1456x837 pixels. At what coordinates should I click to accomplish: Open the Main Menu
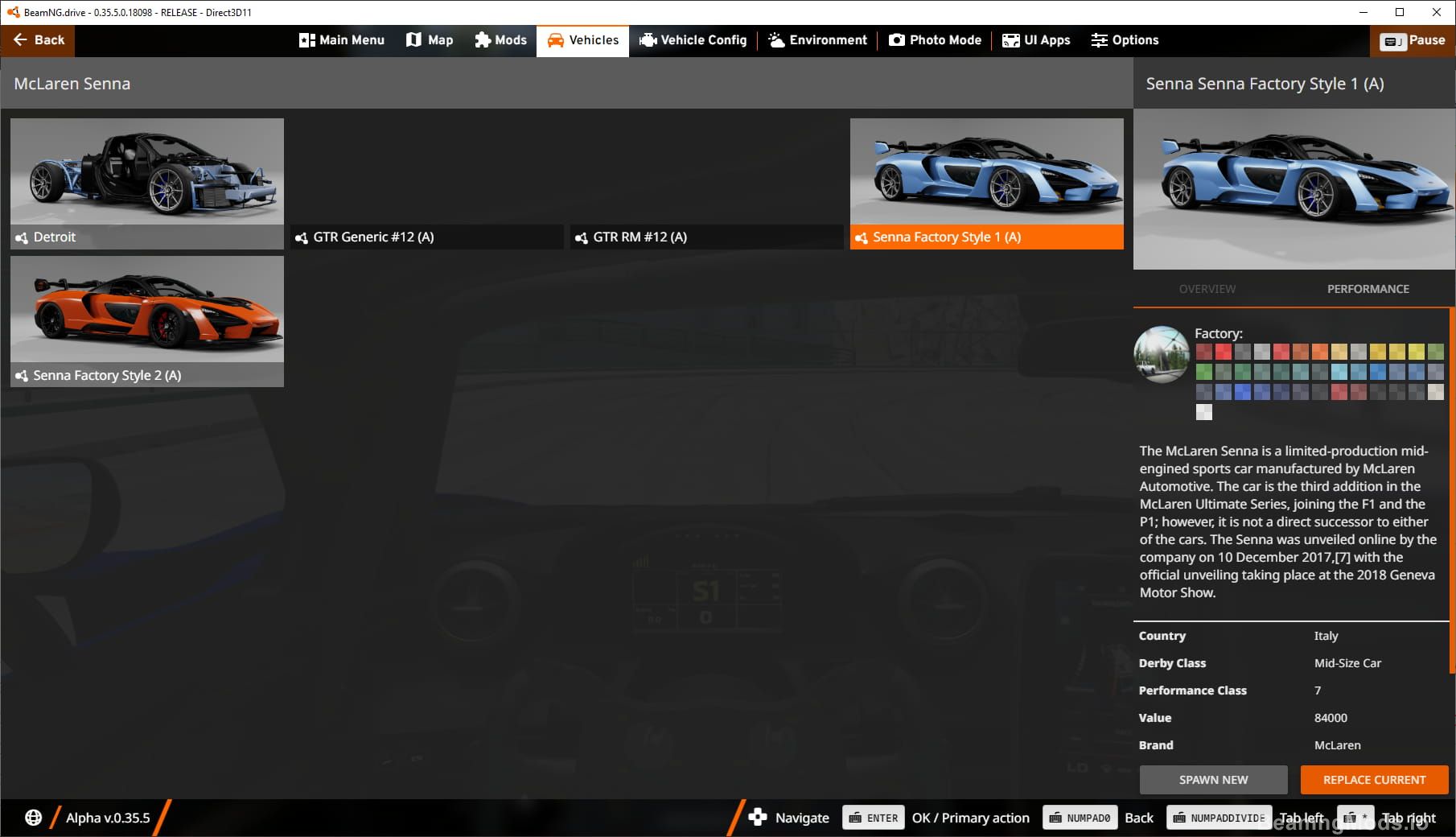[x=342, y=40]
